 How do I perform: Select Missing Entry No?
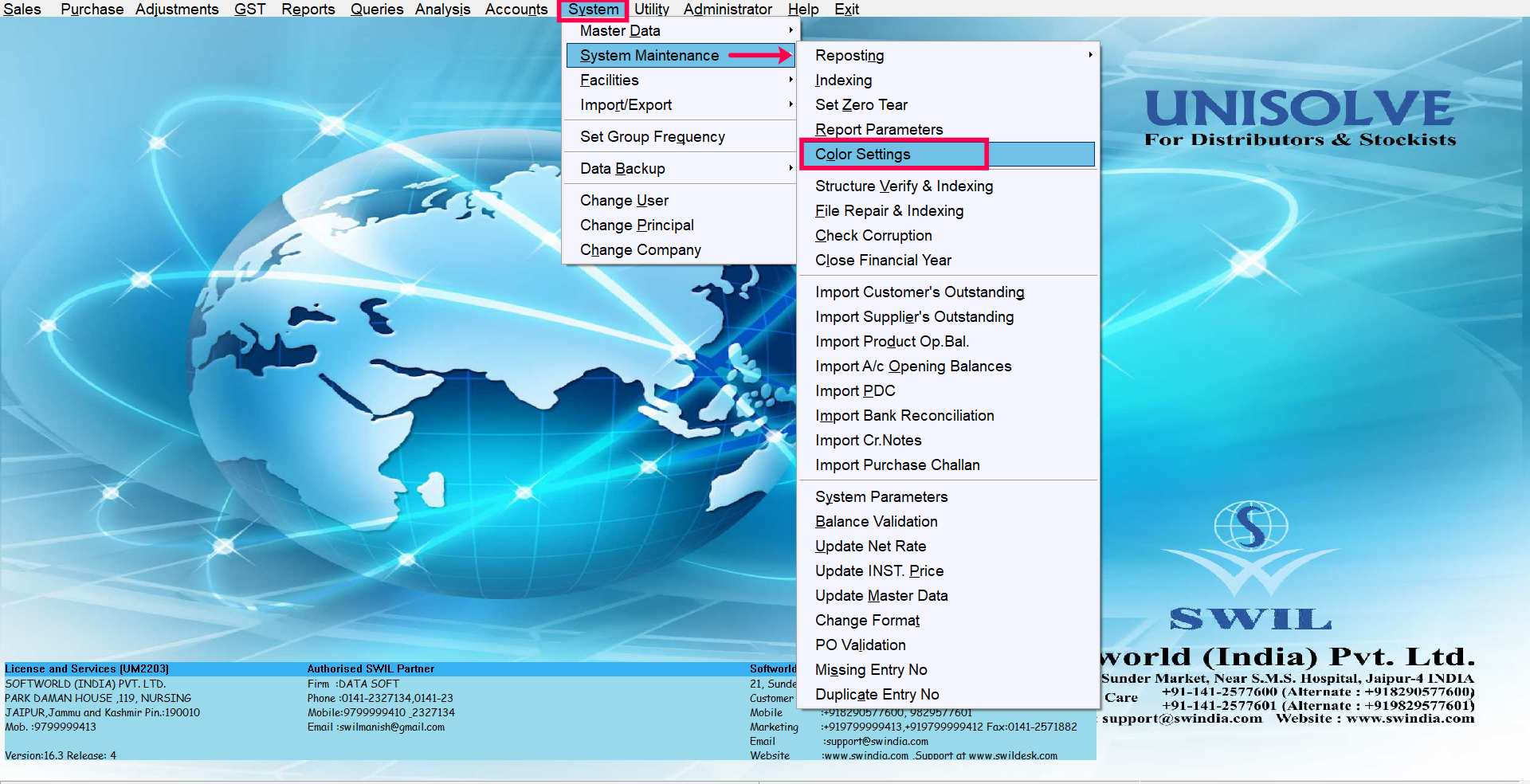(x=948, y=670)
